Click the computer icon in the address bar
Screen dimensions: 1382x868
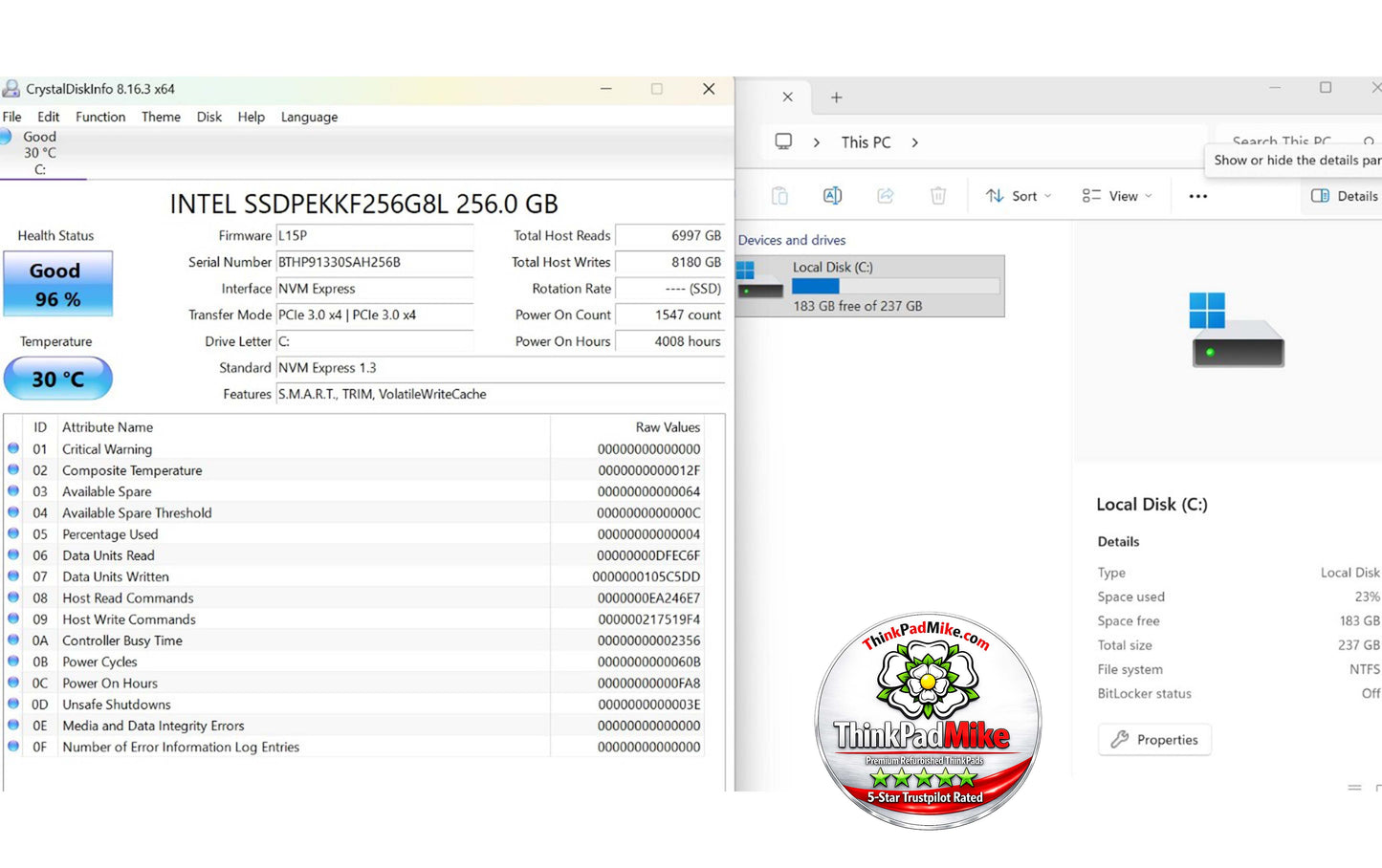click(783, 141)
